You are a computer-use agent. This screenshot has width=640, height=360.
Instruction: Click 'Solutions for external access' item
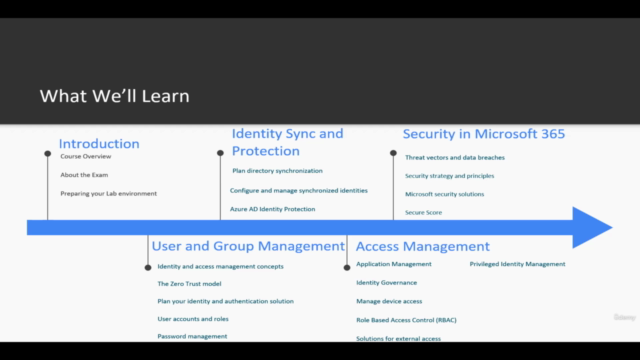[398, 338]
